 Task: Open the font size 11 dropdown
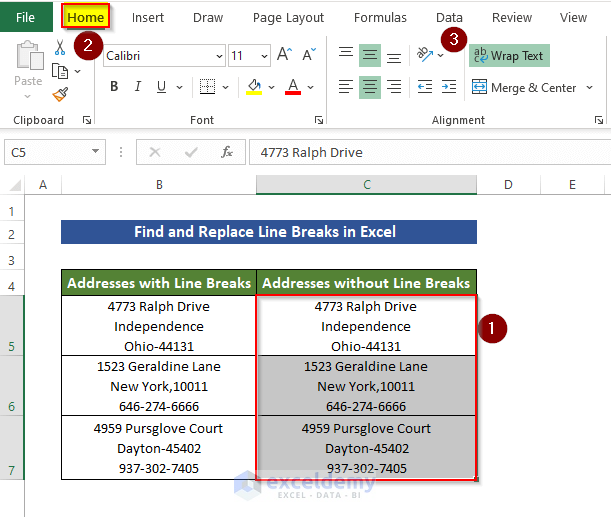pyautogui.click(x=265, y=56)
